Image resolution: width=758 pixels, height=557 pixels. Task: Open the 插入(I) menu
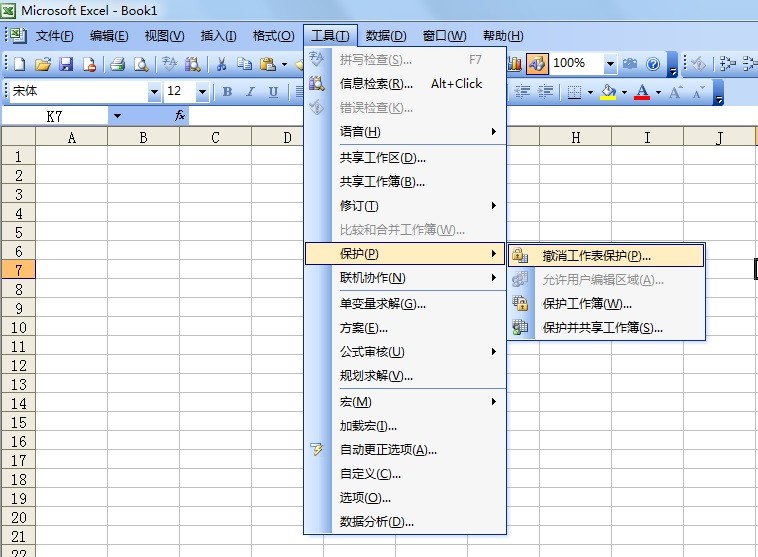(x=219, y=36)
